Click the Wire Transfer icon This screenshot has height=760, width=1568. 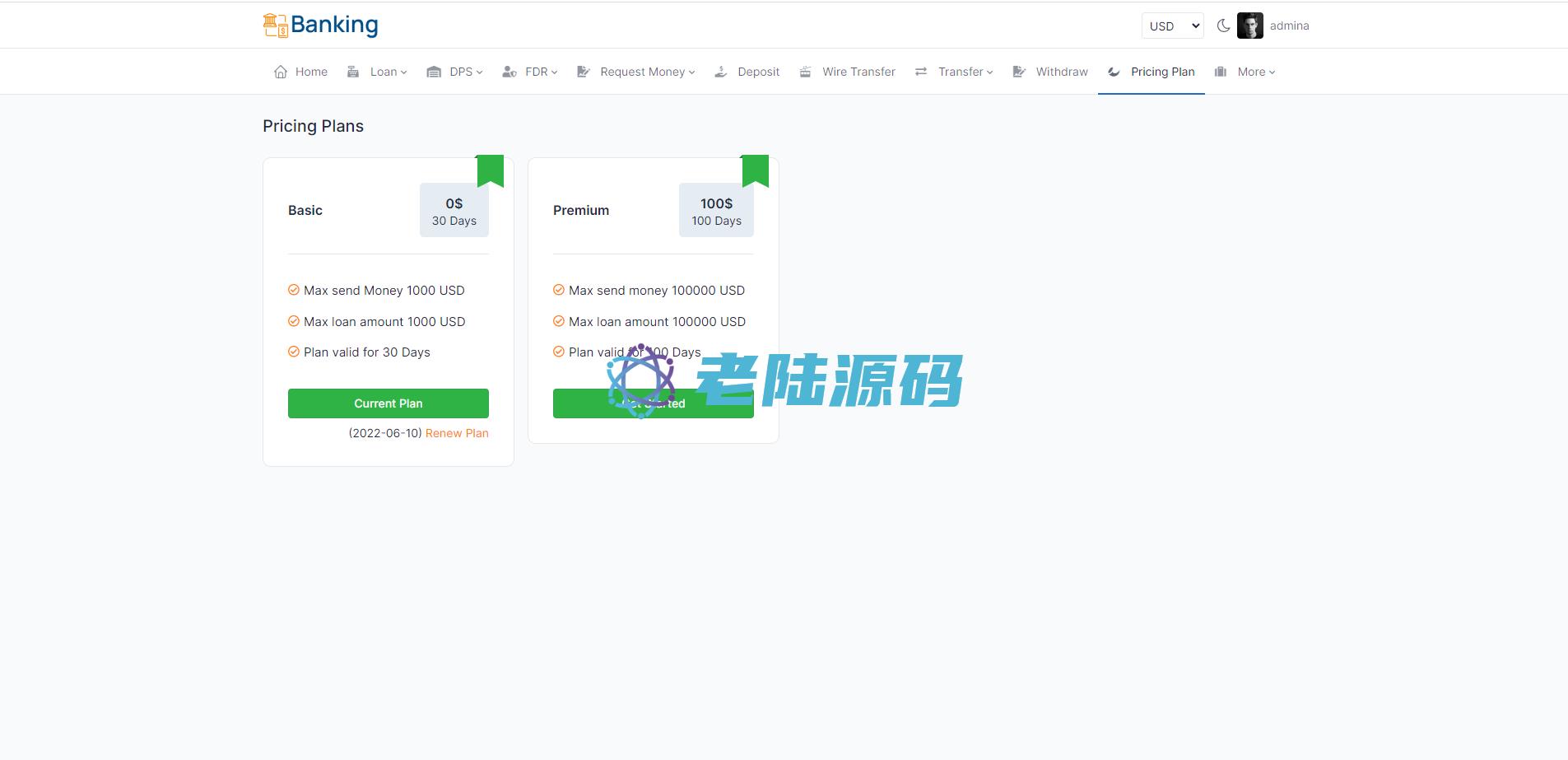pyautogui.click(x=806, y=72)
